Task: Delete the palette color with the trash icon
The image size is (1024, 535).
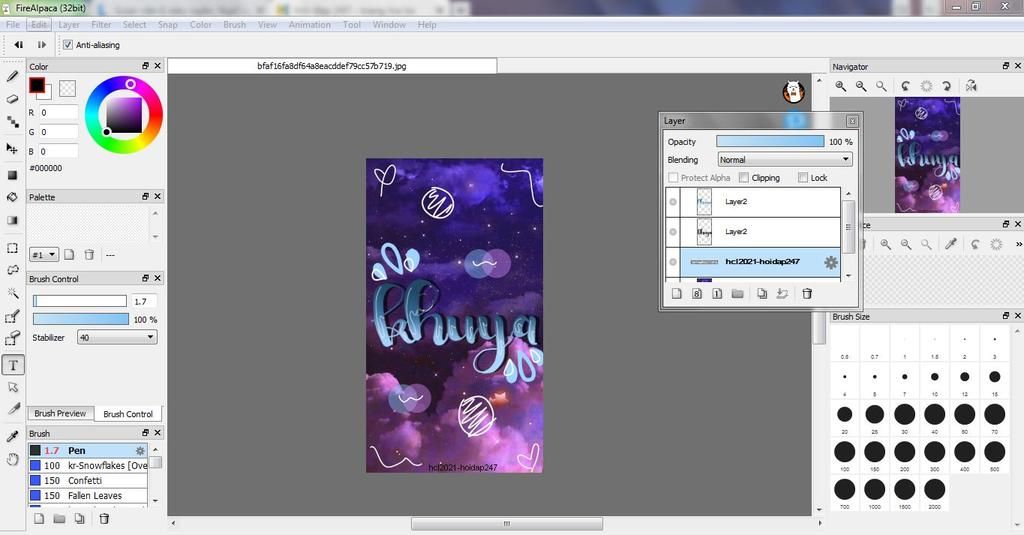Action: tap(89, 255)
